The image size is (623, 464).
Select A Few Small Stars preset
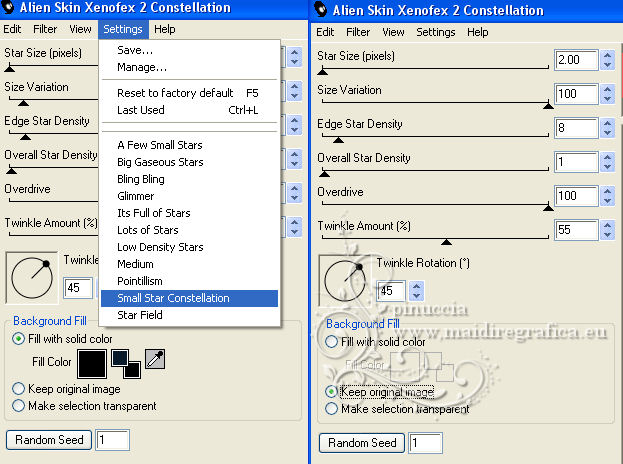pyautogui.click(x=190, y=145)
